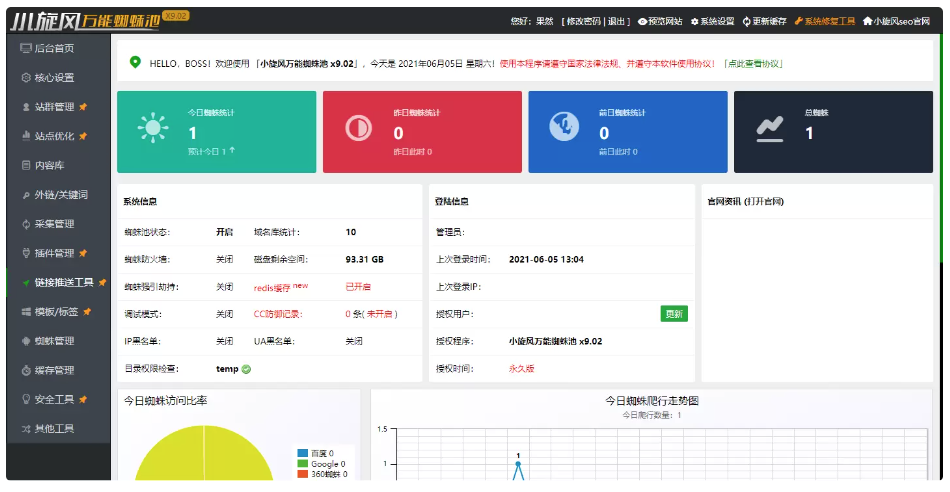Open the 核心设置 sidebar menu
This screenshot has height=492, width=950.
(59, 78)
